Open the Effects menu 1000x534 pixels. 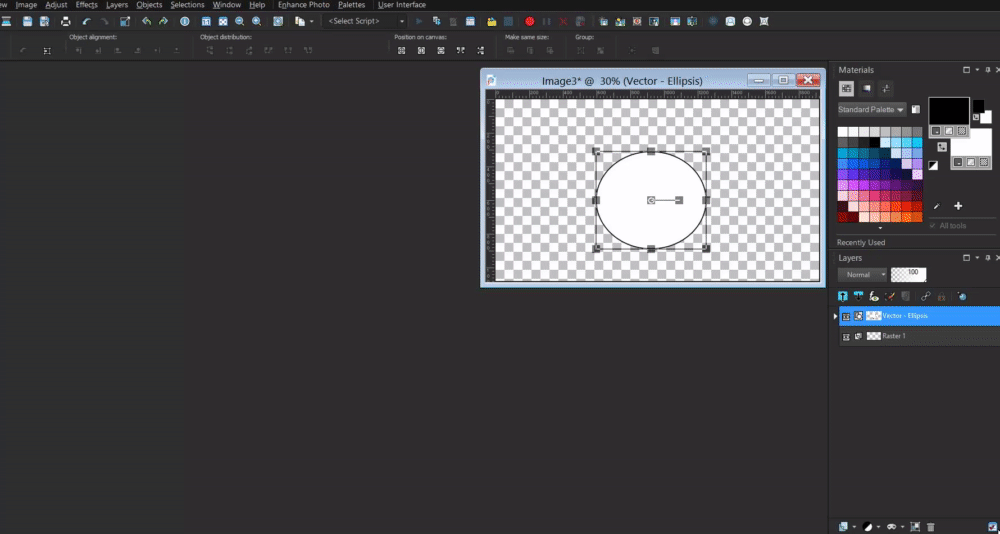87,5
